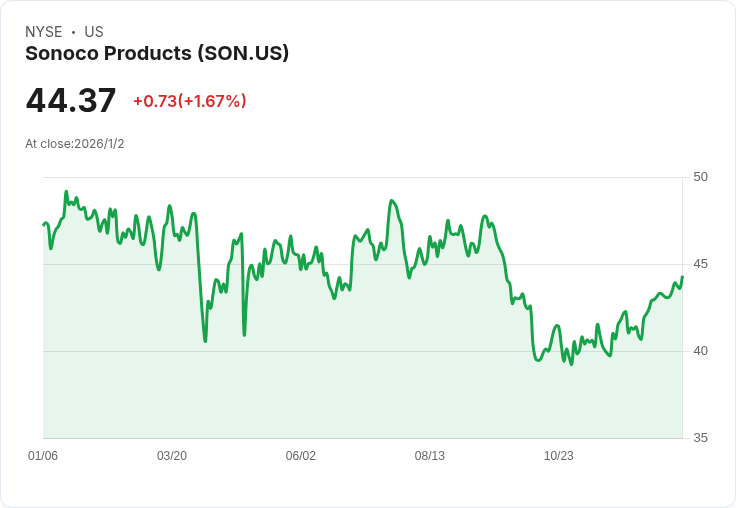Click the rightmost end of the price line

click(682, 277)
